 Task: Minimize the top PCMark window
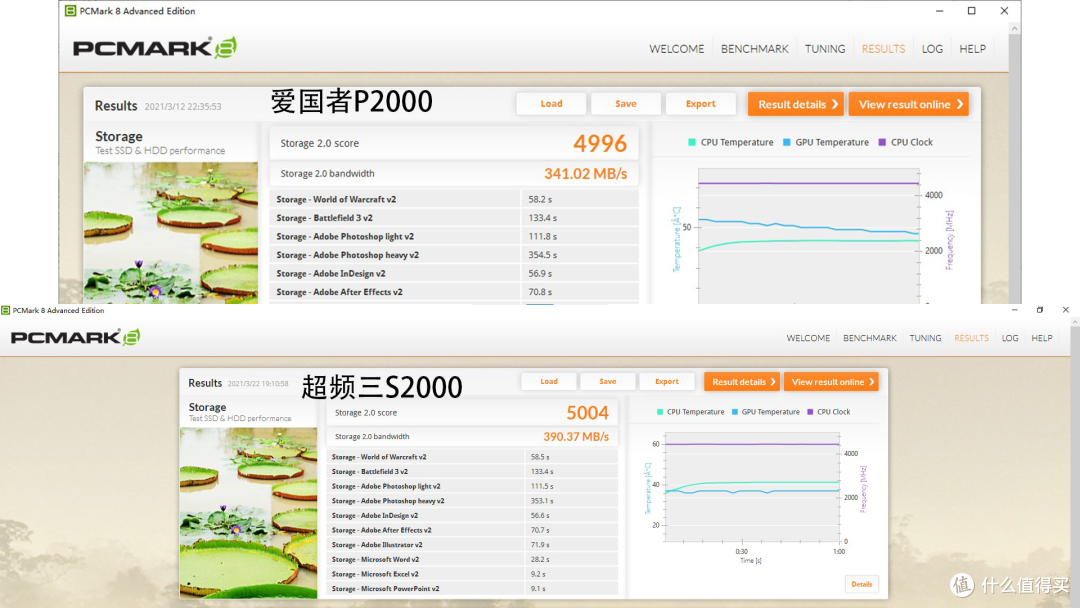(939, 11)
